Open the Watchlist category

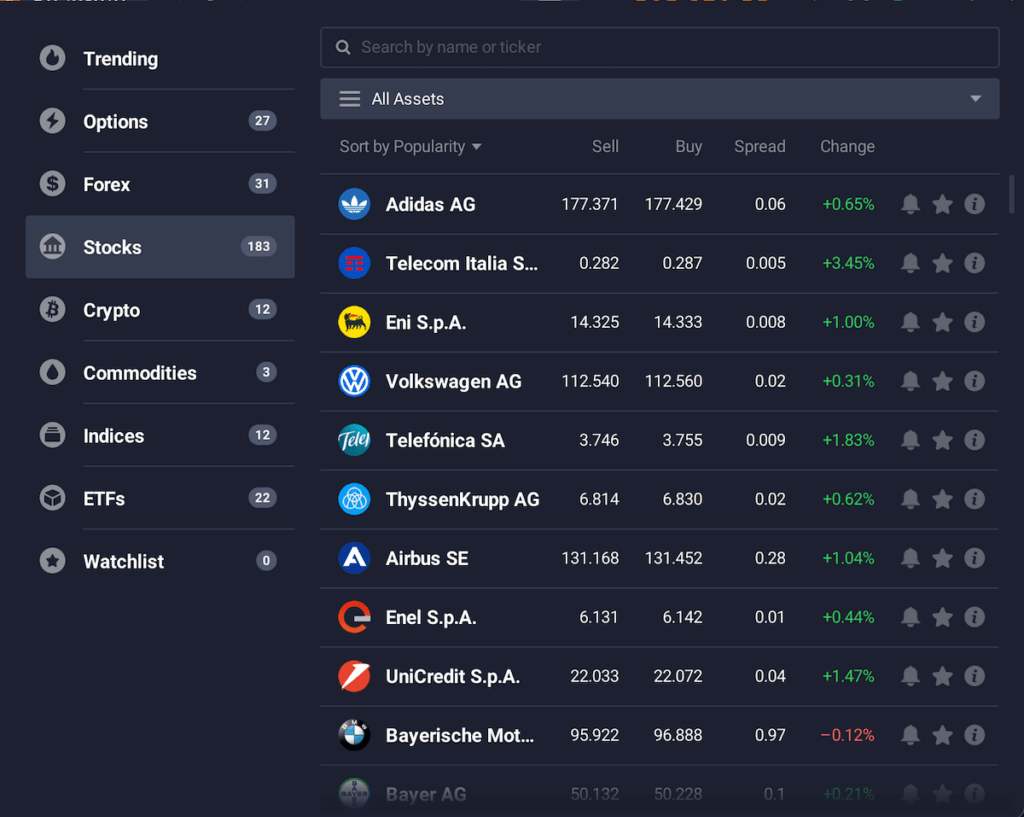(160, 561)
